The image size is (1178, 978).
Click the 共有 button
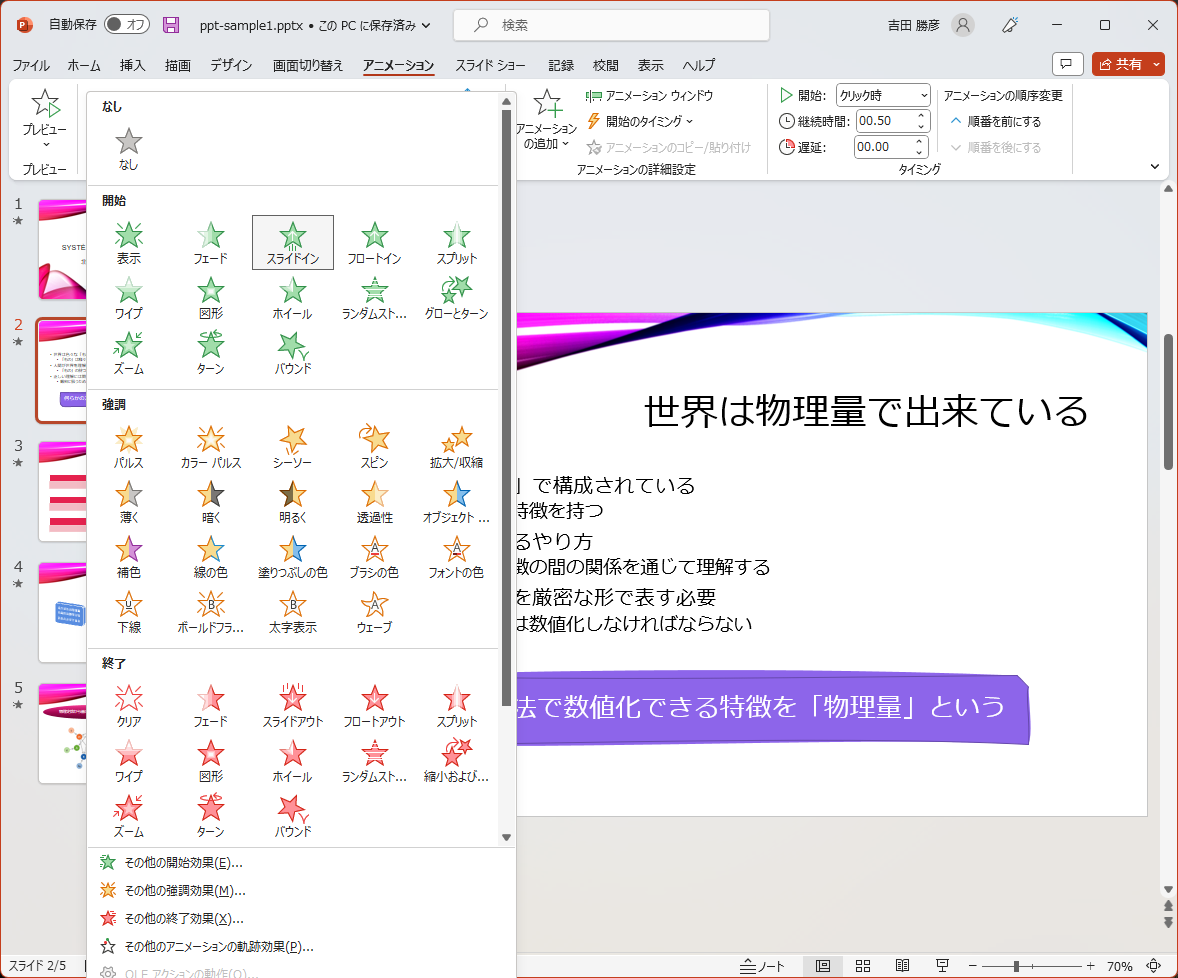click(x=1128, y=64)
